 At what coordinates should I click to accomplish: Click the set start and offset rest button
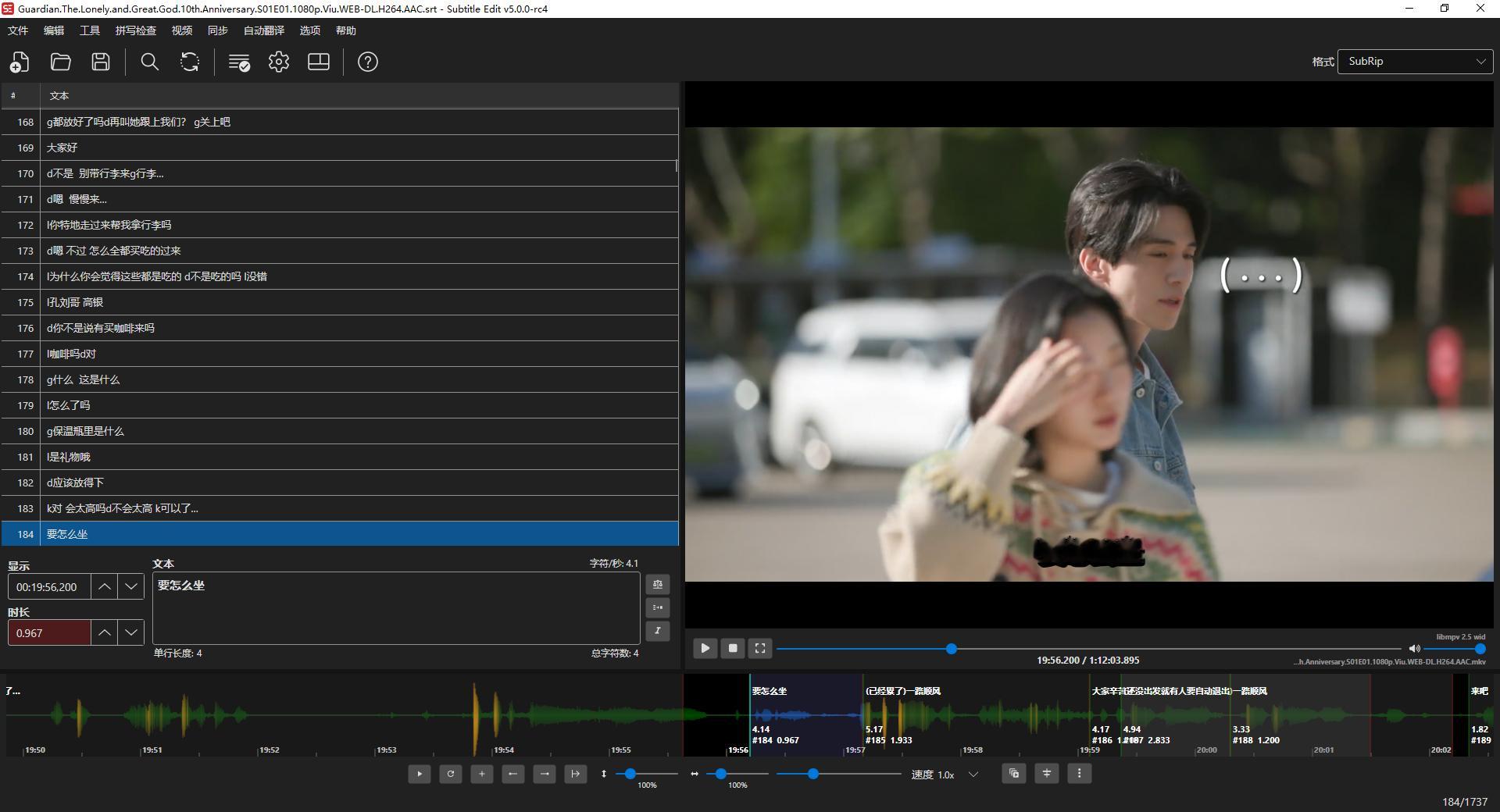pos(576,774)
